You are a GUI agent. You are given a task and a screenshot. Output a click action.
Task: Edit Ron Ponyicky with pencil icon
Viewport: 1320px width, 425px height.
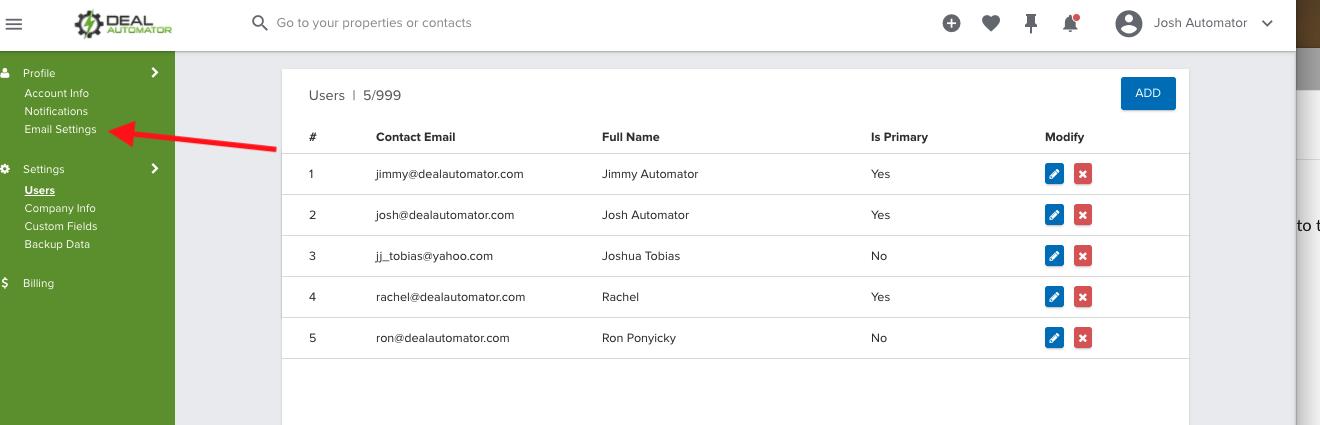[1054, 338]
